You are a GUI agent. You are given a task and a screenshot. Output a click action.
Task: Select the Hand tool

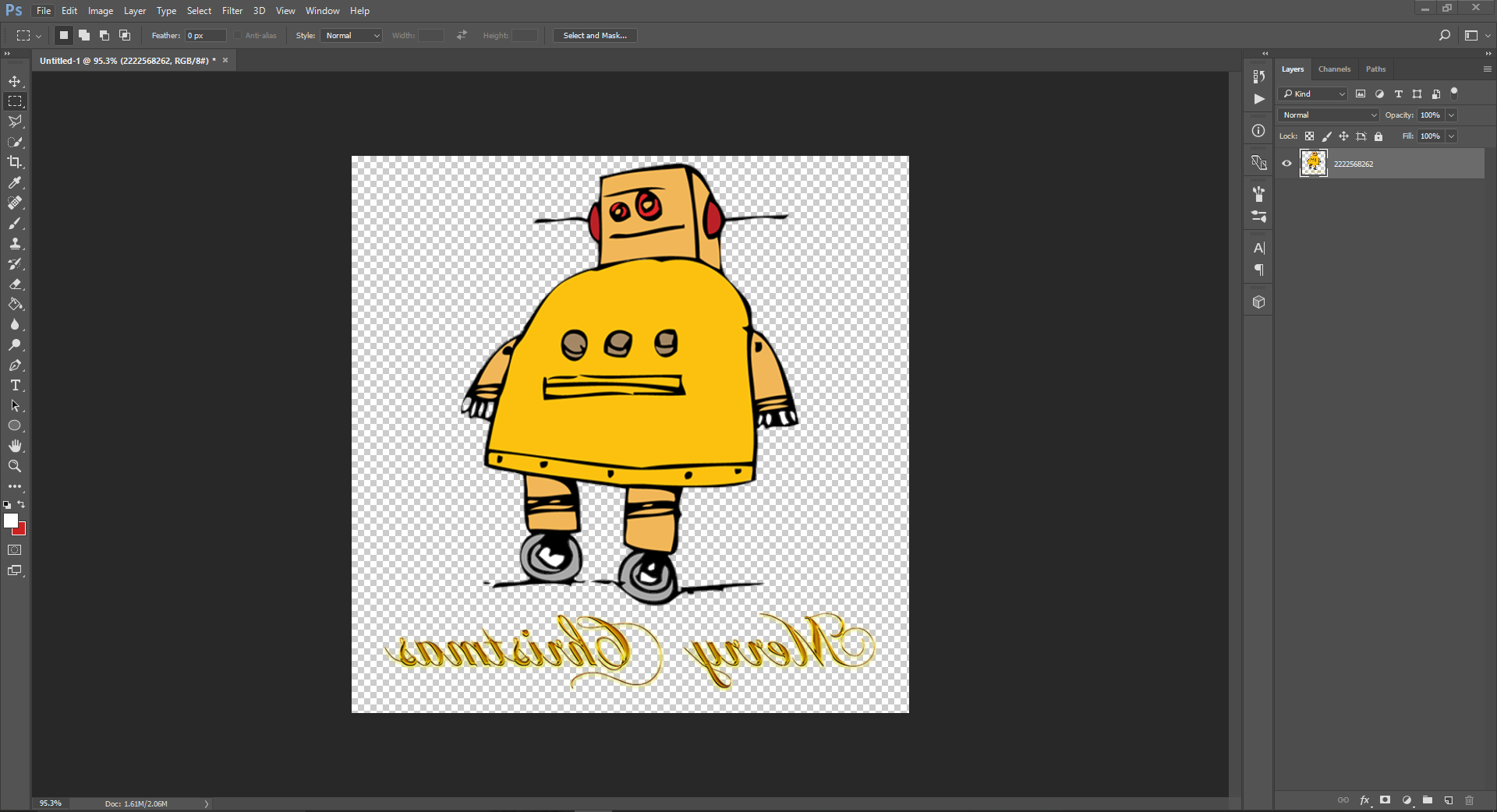pos(15,447)
